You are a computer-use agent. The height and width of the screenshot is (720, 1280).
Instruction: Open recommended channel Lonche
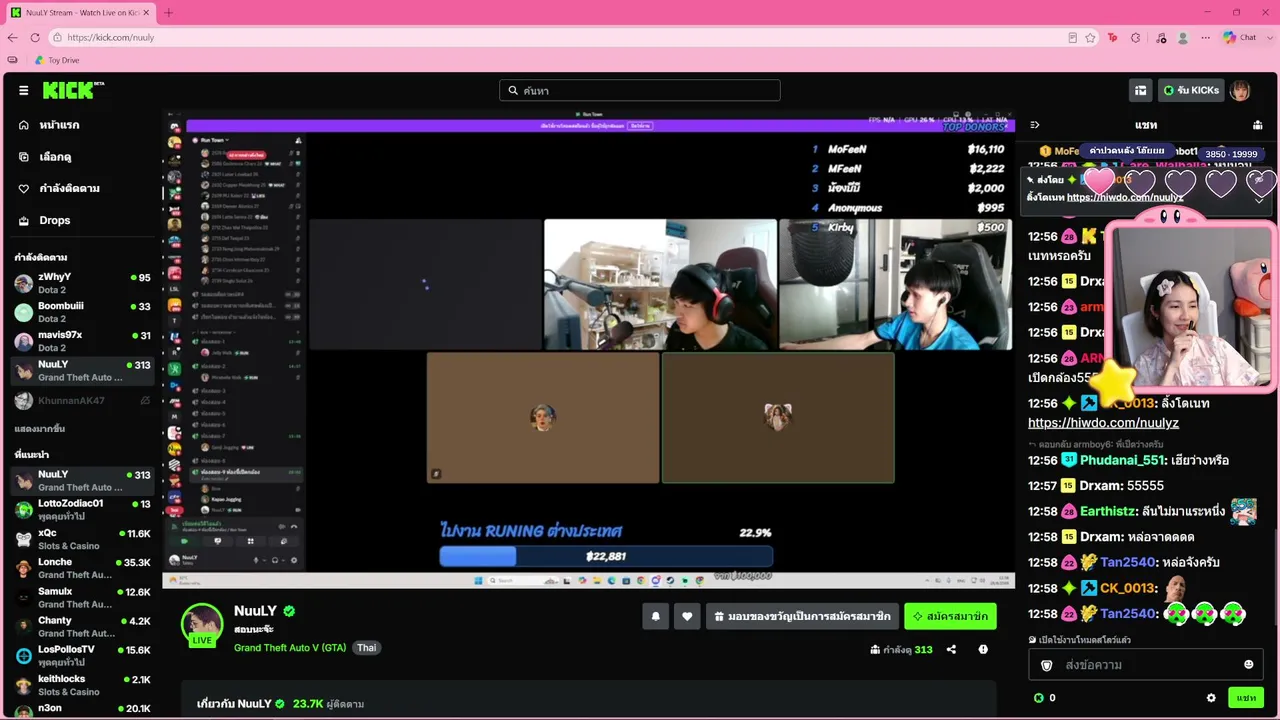(82, 568)
